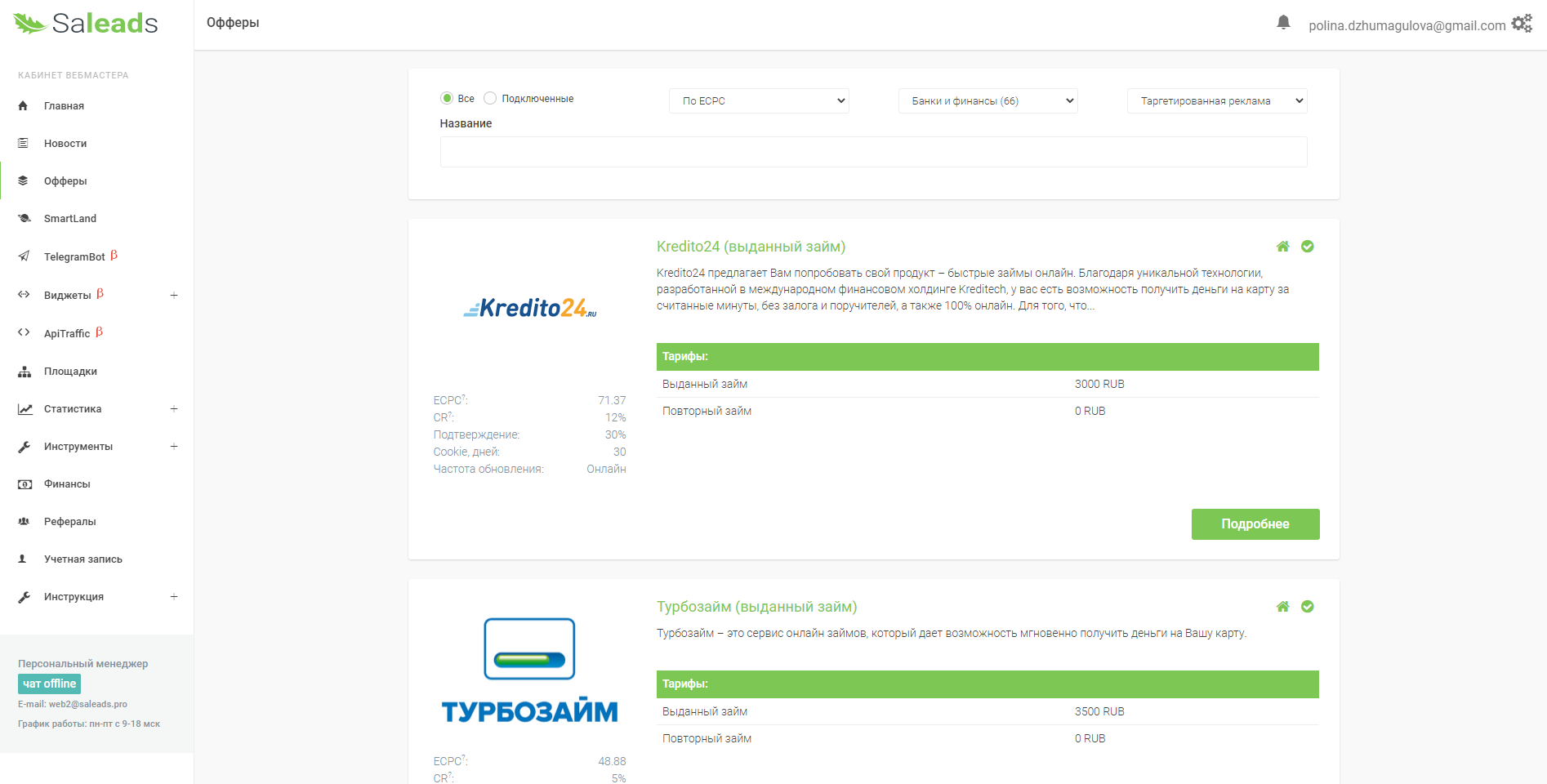
Task: Click the Название search input field
Action: (x=873, y=152)
